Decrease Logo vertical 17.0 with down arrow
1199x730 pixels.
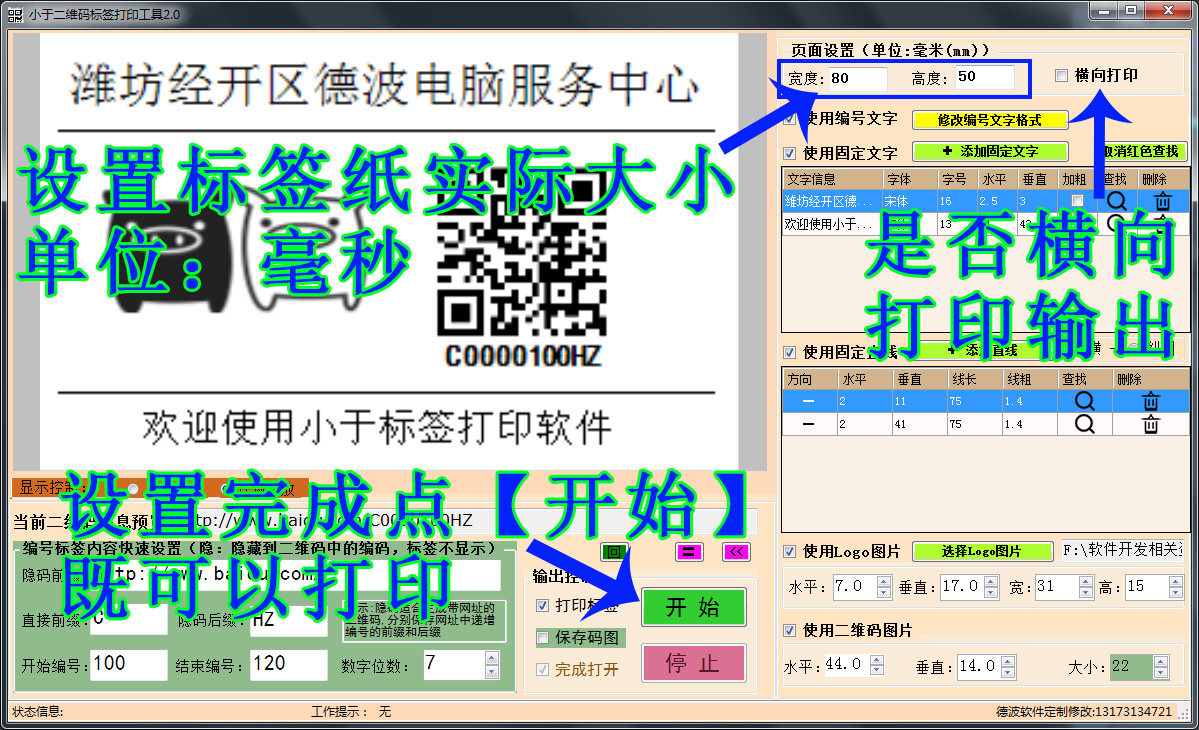pyautogui.click(x=992, y=592)
